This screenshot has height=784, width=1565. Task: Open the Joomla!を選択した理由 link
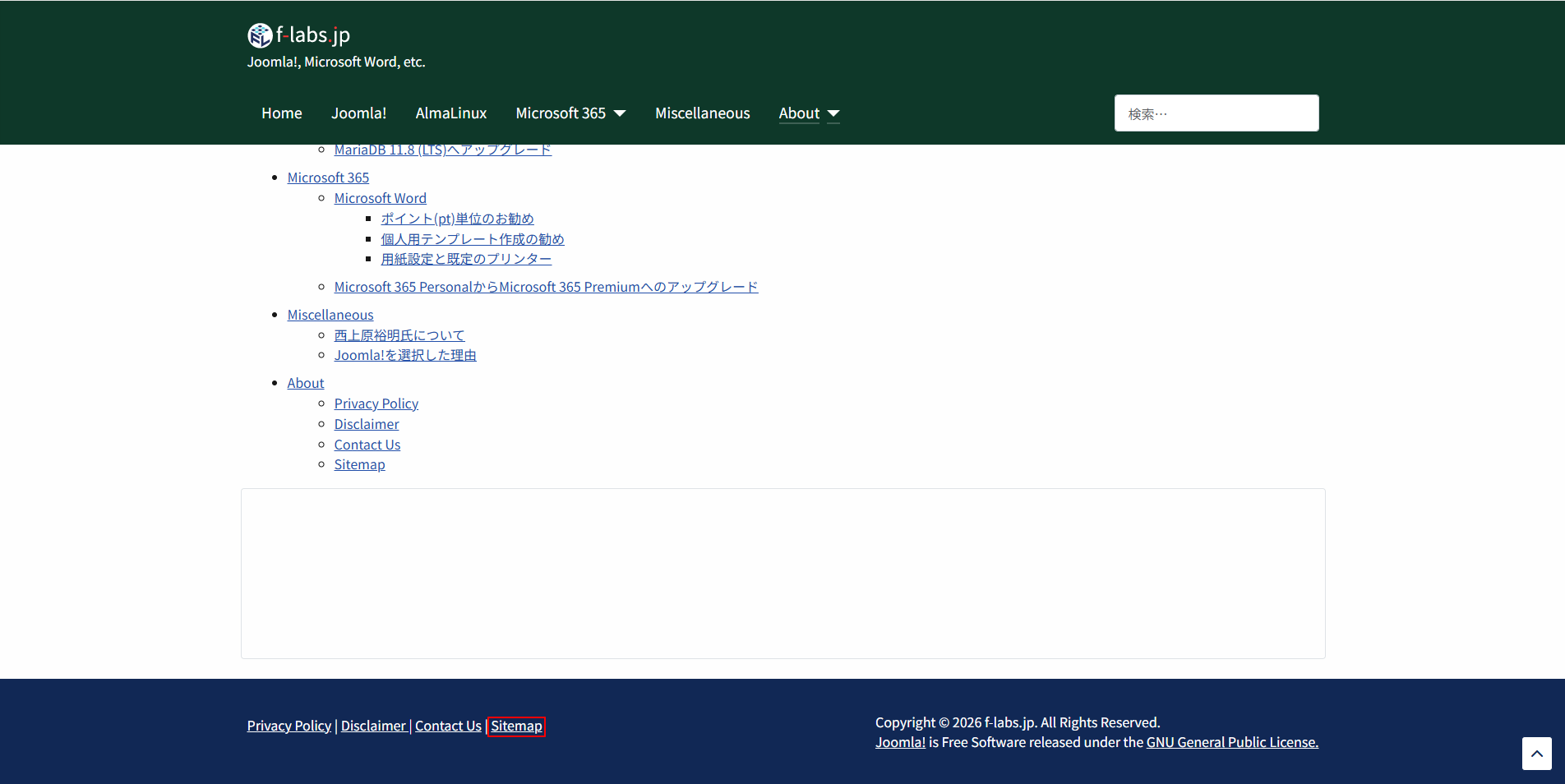405,354
